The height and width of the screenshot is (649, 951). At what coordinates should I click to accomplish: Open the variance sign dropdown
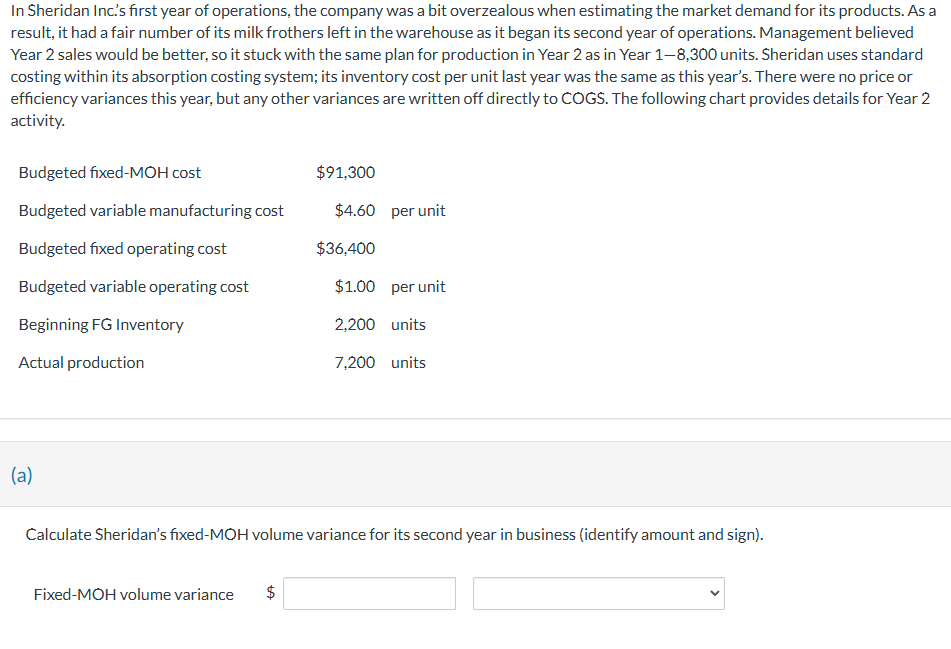(x=598, y=593)
